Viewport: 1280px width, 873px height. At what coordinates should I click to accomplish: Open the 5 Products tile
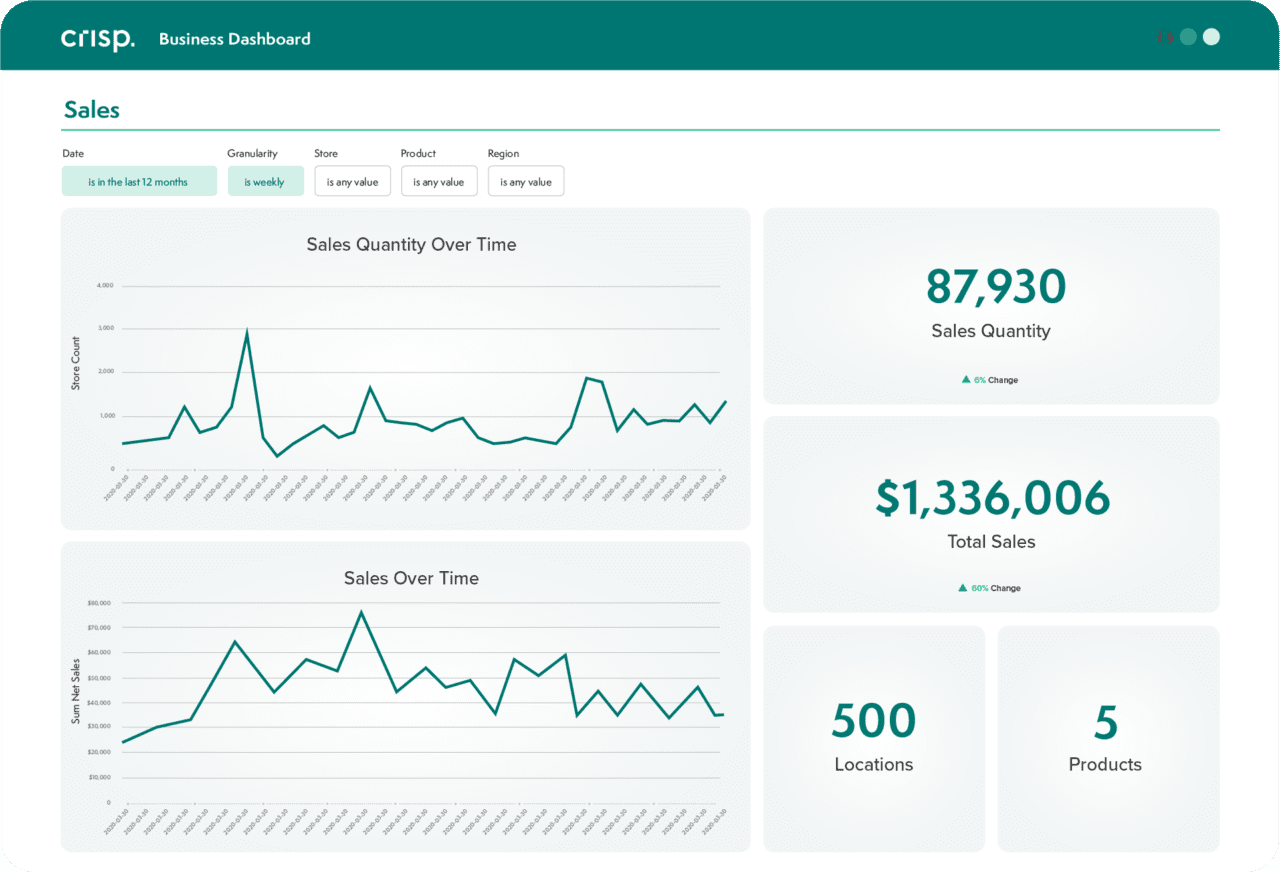pos(1107,738)
